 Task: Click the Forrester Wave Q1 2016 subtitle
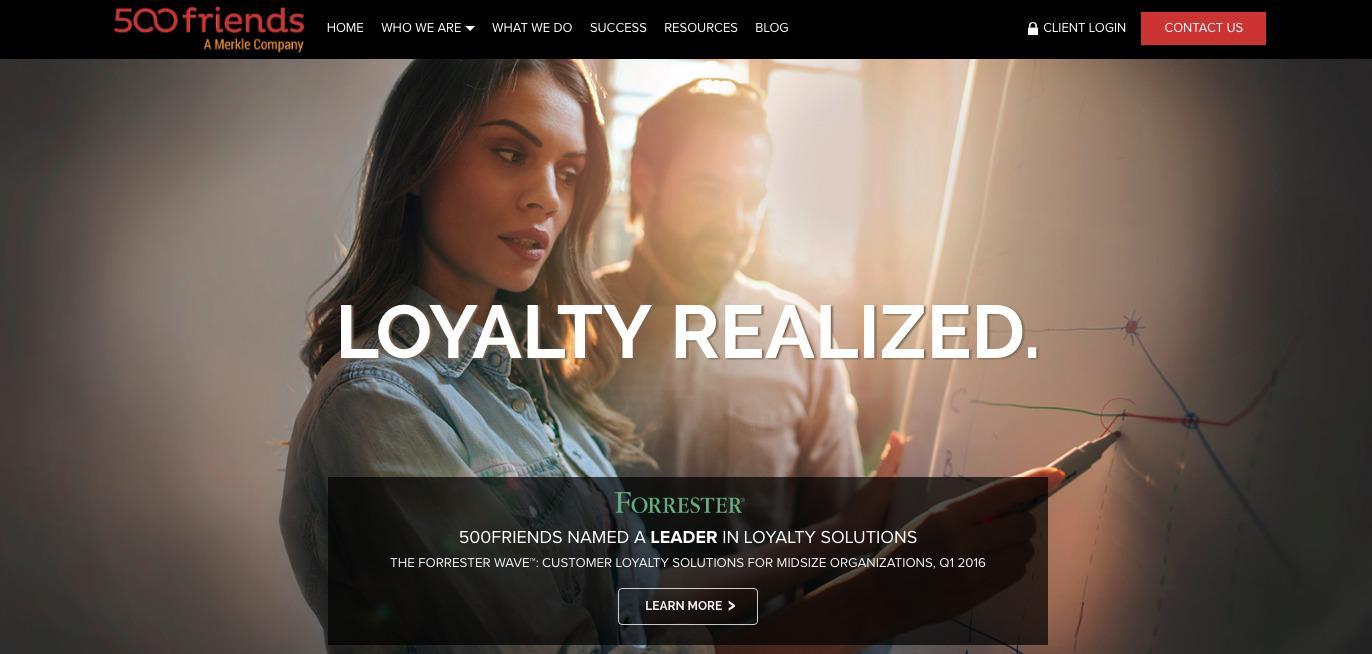click(688, 563)
